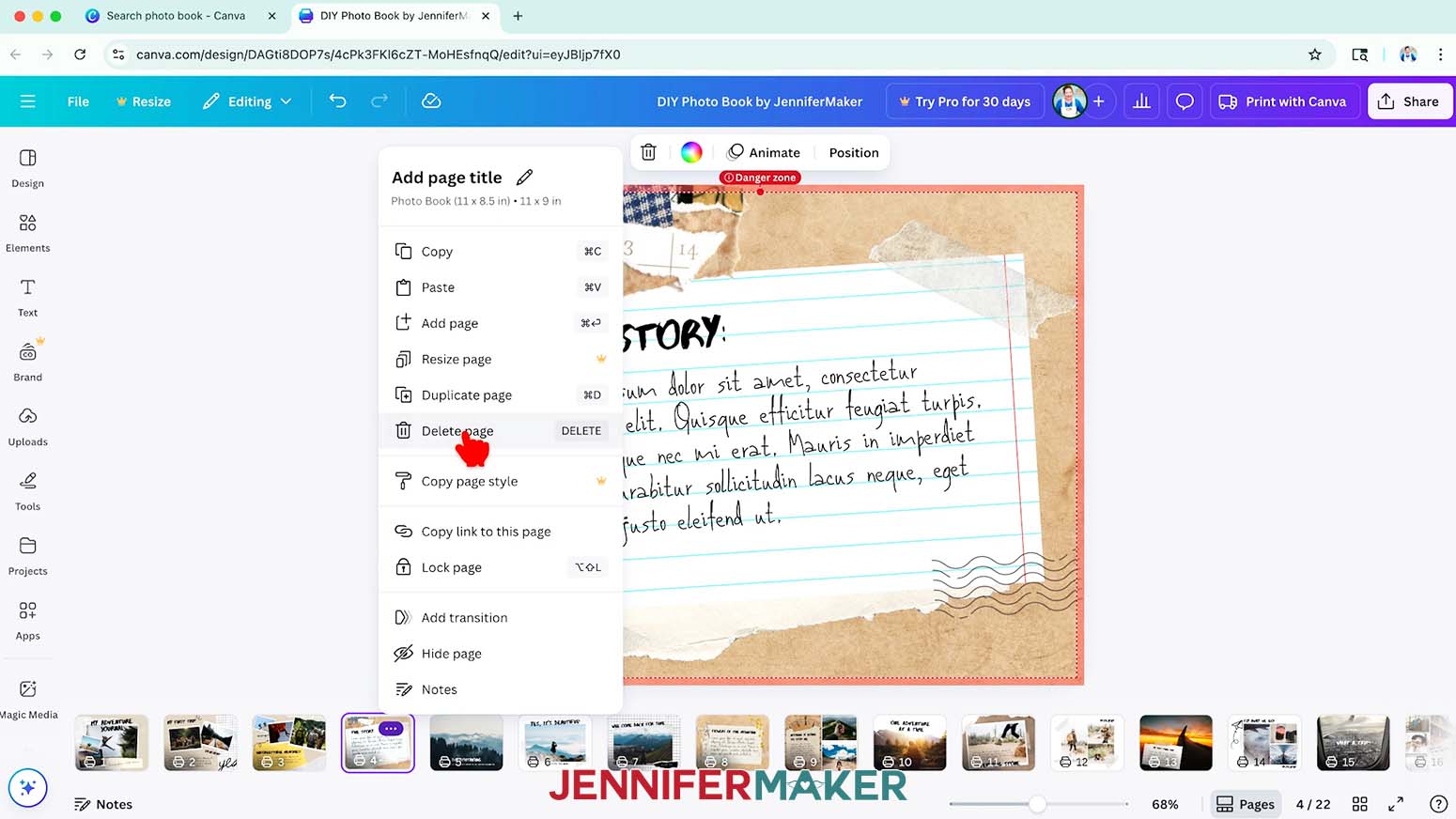Open Notes in the bottom bar
The image size is (1456, 819).
pos(103,804)
